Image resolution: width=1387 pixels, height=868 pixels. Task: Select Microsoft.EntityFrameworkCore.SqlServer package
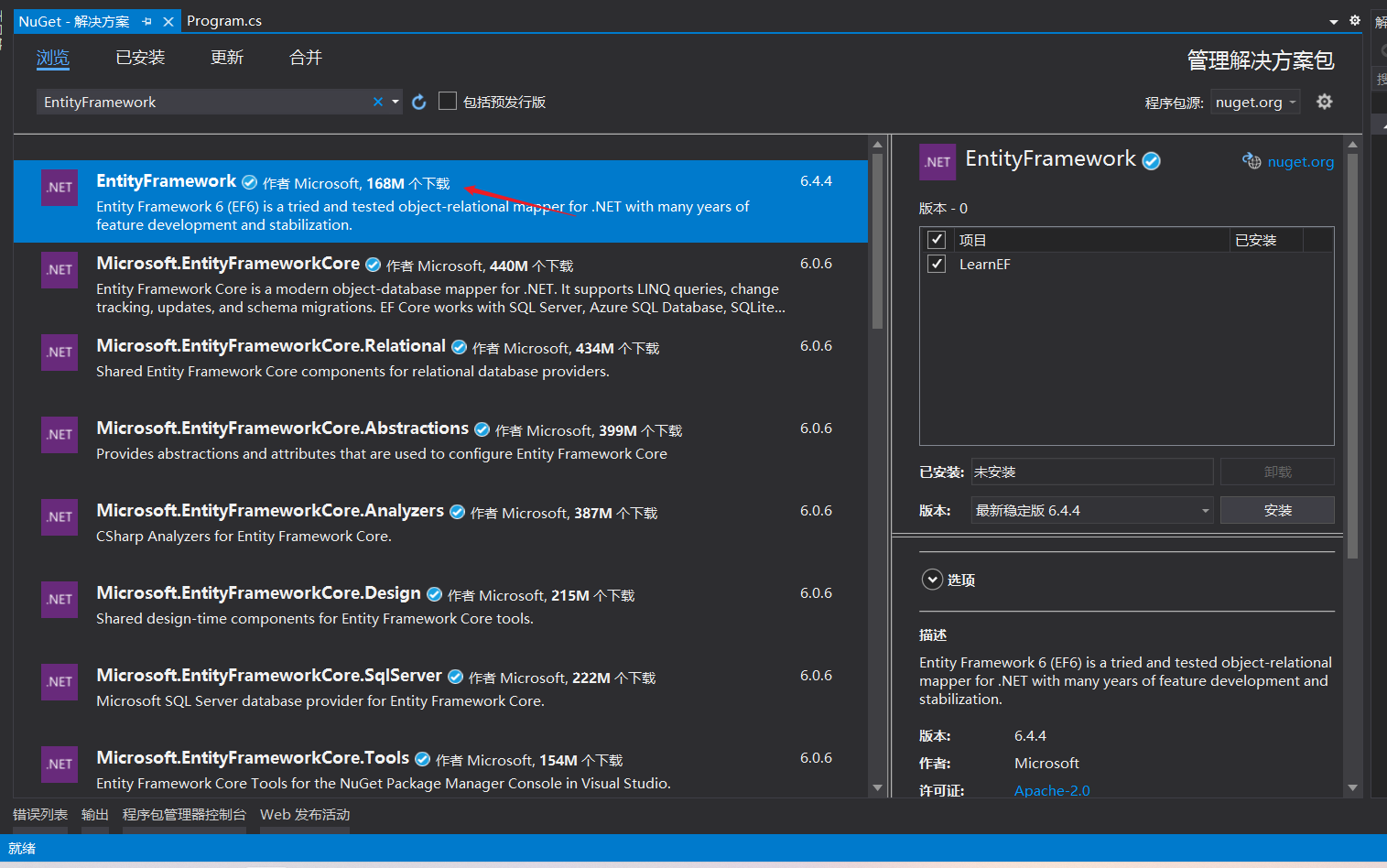click(440, 696)
